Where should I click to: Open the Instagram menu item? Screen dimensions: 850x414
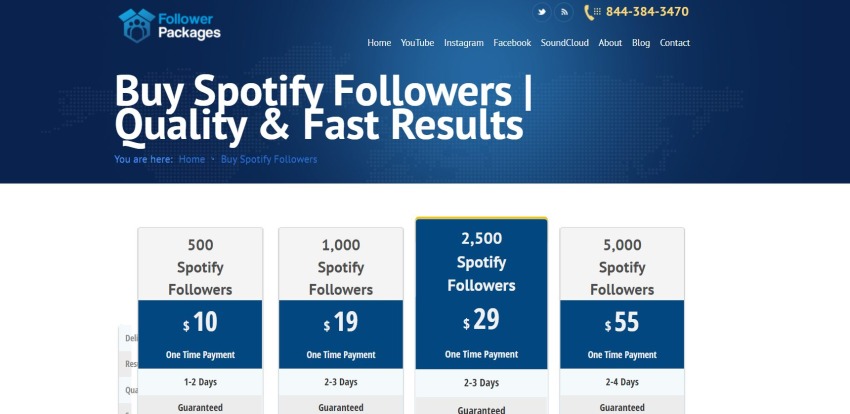(463, 43)
